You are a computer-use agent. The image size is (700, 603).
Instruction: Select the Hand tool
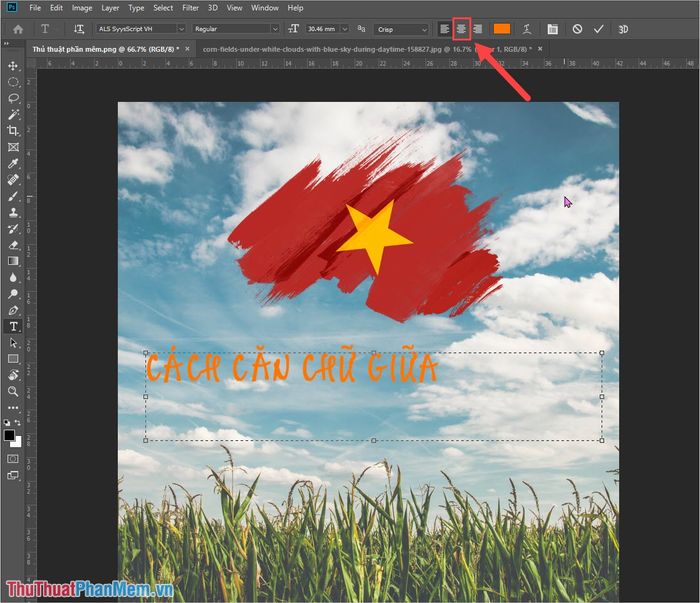[13, 375]
